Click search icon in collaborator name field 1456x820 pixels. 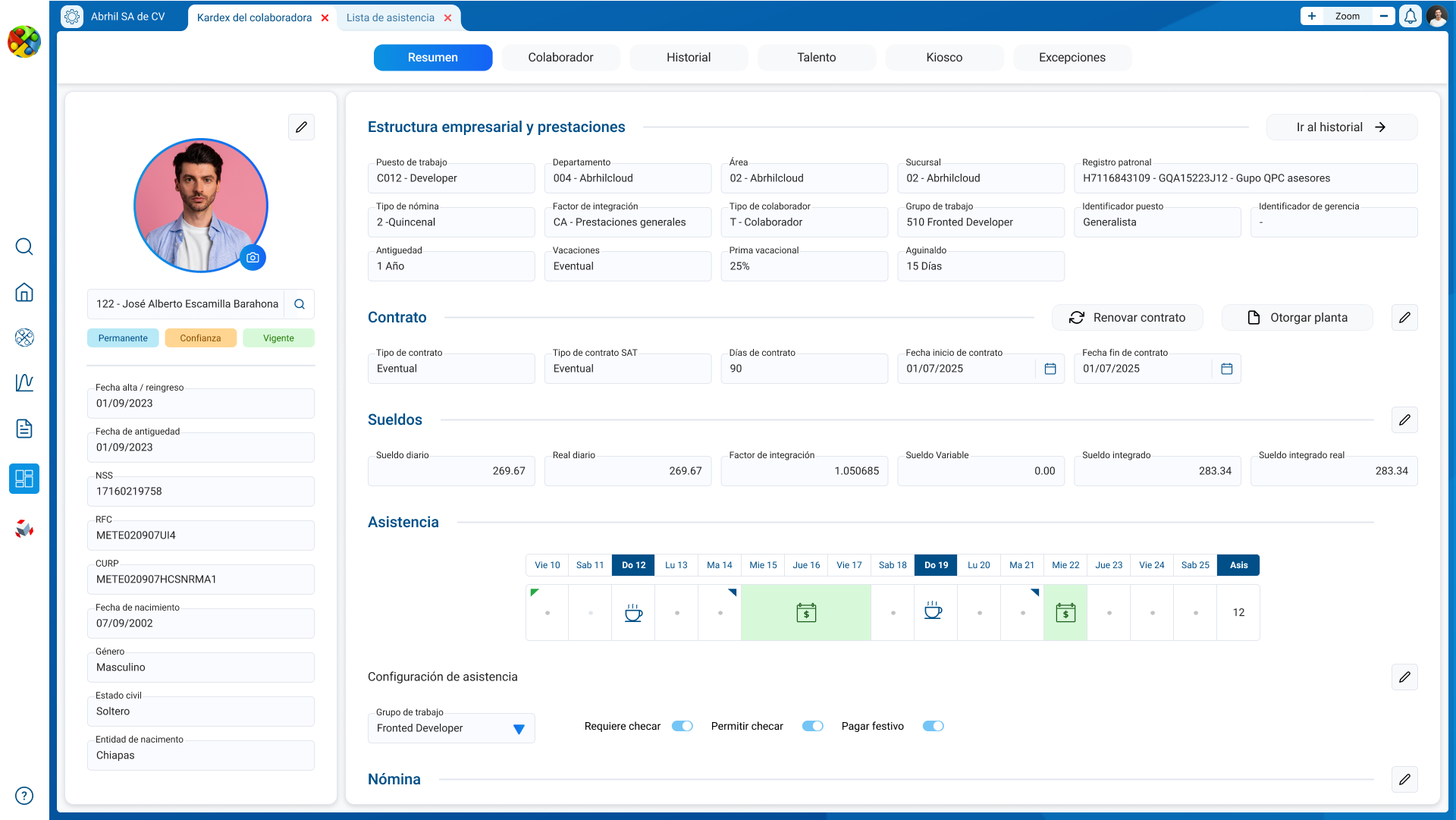[x=300, y=304]
